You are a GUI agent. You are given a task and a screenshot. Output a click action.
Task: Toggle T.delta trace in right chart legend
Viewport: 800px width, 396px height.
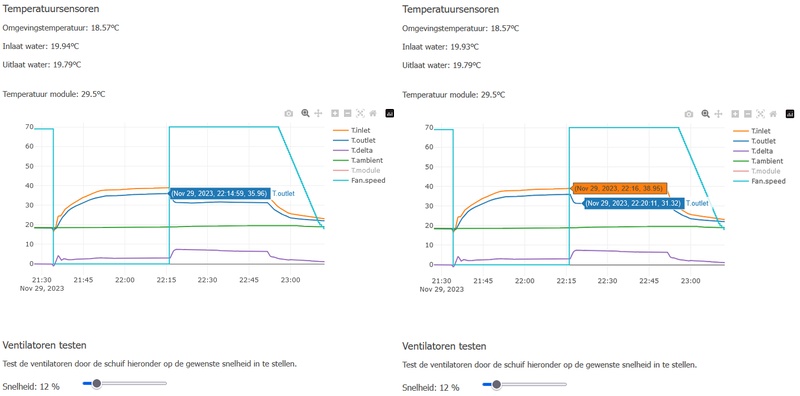tap(754, 151)
